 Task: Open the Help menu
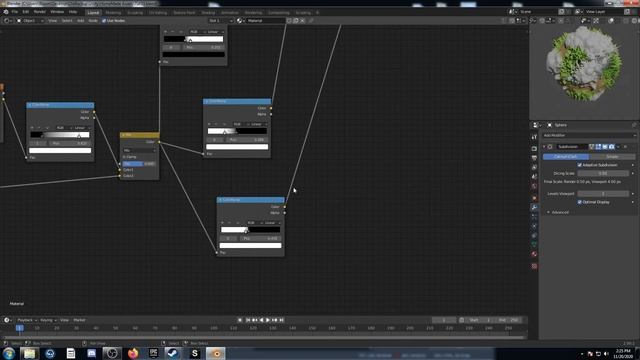click(73, 12)
